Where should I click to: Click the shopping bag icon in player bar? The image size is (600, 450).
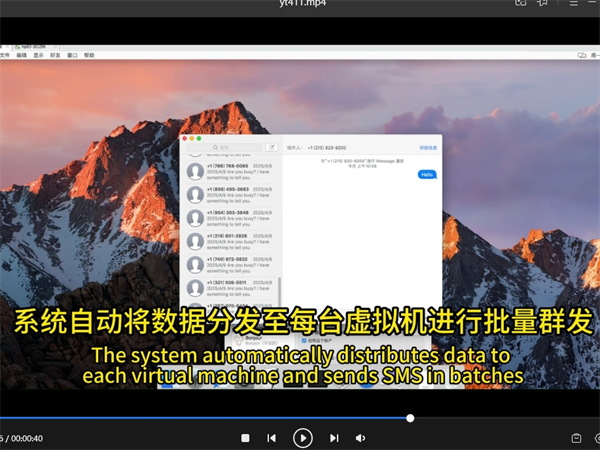point(576,437)
